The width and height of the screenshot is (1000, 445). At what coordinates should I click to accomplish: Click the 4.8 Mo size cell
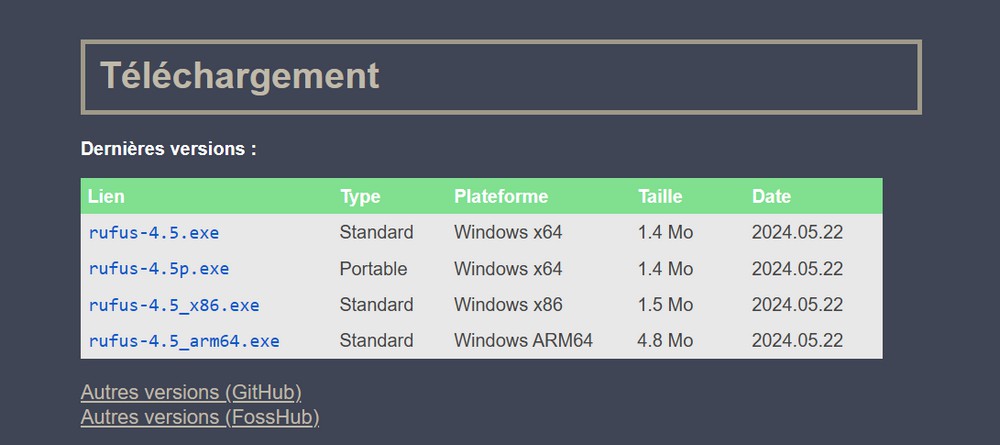(665, 341)
